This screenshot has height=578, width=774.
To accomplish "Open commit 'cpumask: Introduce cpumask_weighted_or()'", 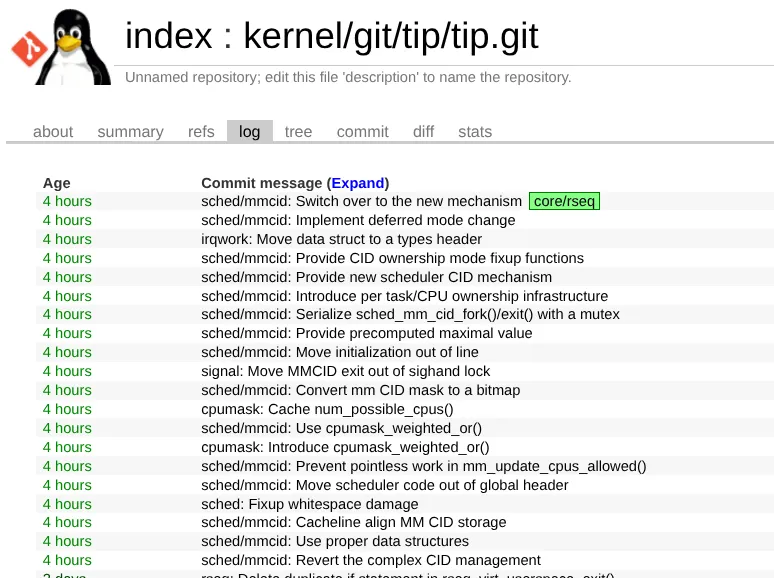I will pyautogui.click(x=345, y=447).
